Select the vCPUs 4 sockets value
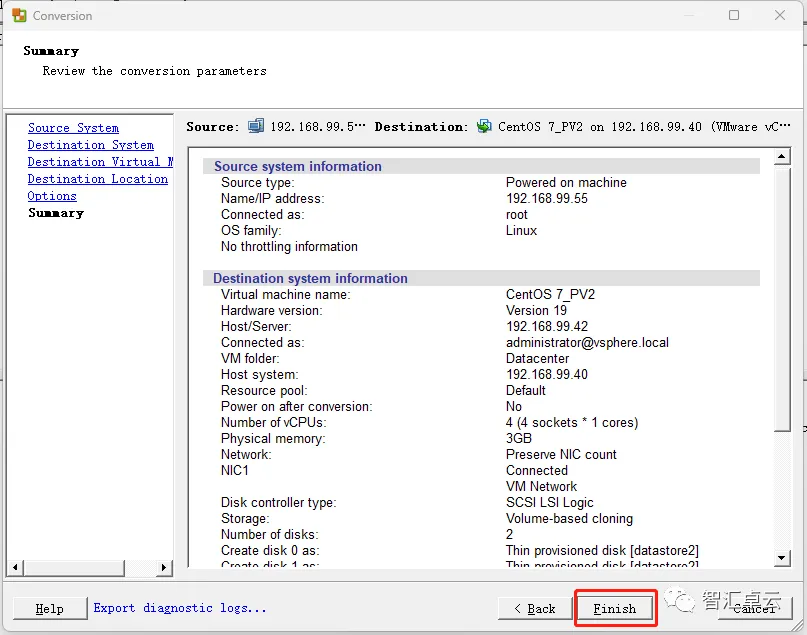 point(572,422)
